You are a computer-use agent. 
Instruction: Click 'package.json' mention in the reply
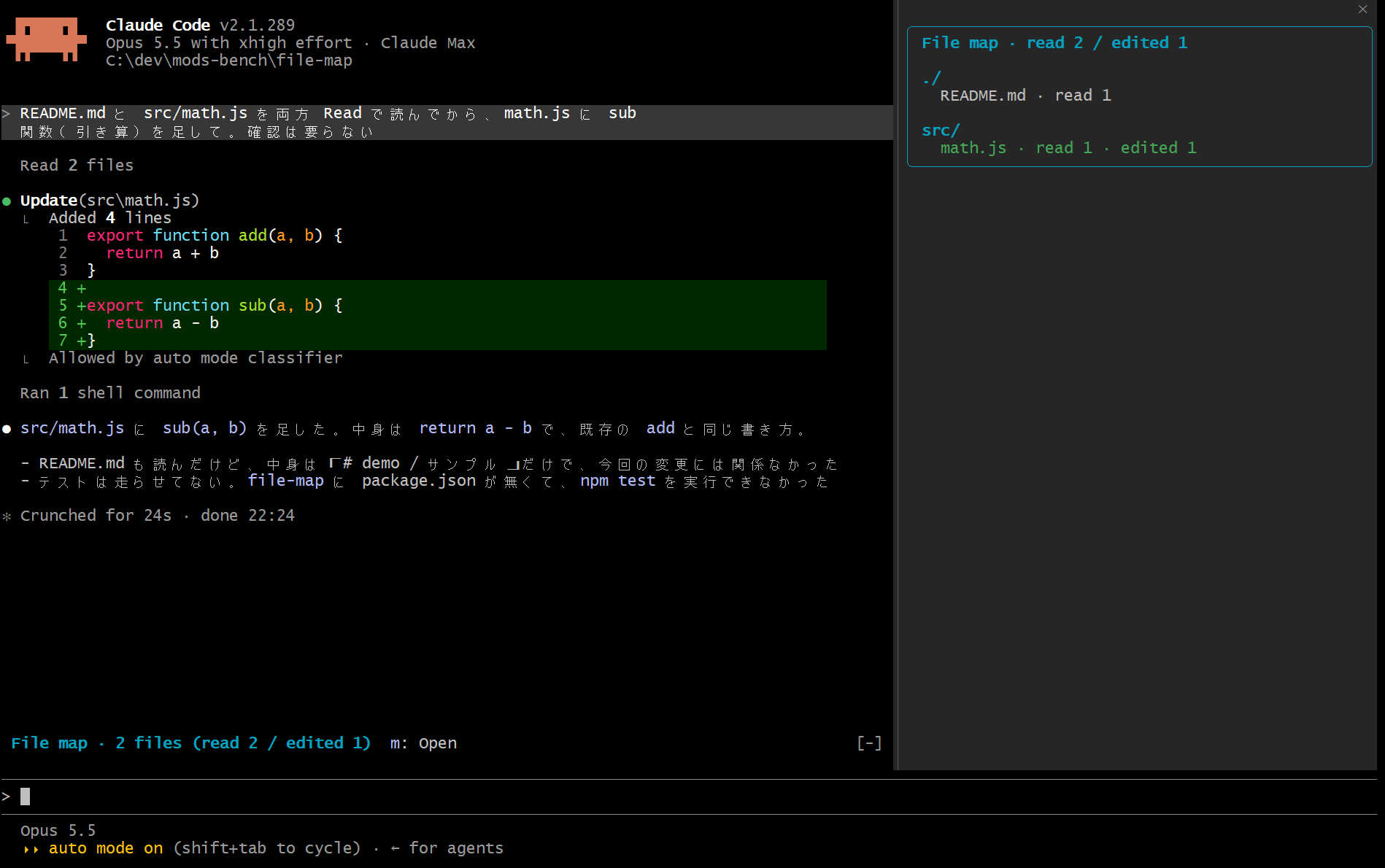click(x=419, y=481)
